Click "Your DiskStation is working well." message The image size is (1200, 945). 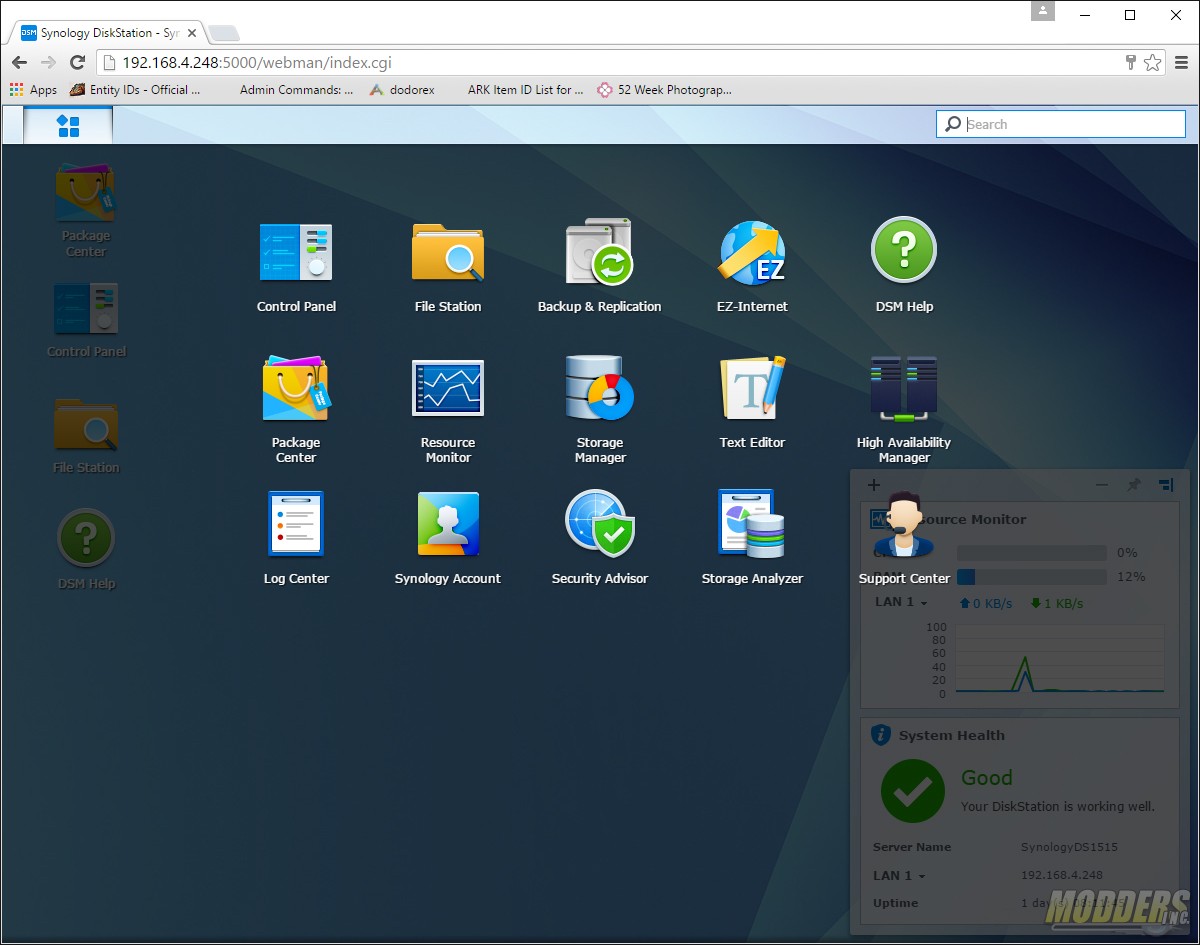[1058, 806]
